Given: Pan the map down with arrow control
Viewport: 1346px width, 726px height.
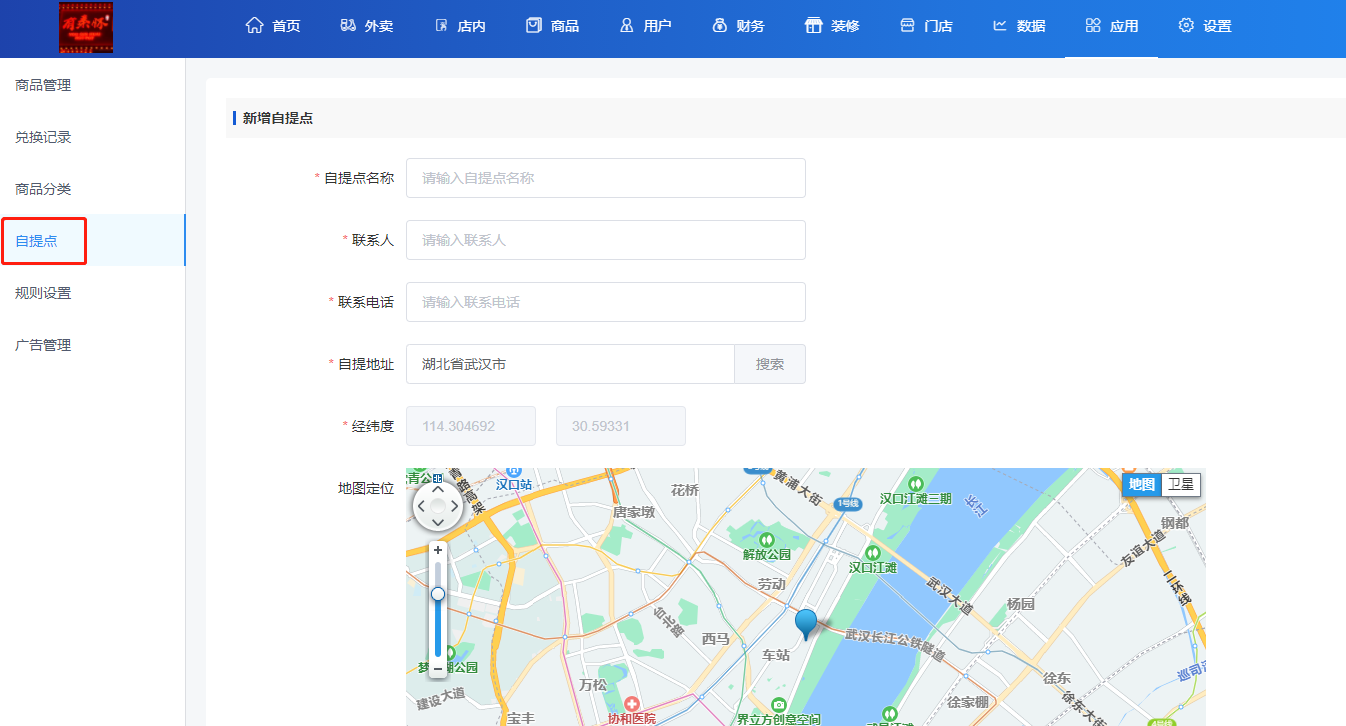Looking at the screenshot, I should tap(438, 522).
